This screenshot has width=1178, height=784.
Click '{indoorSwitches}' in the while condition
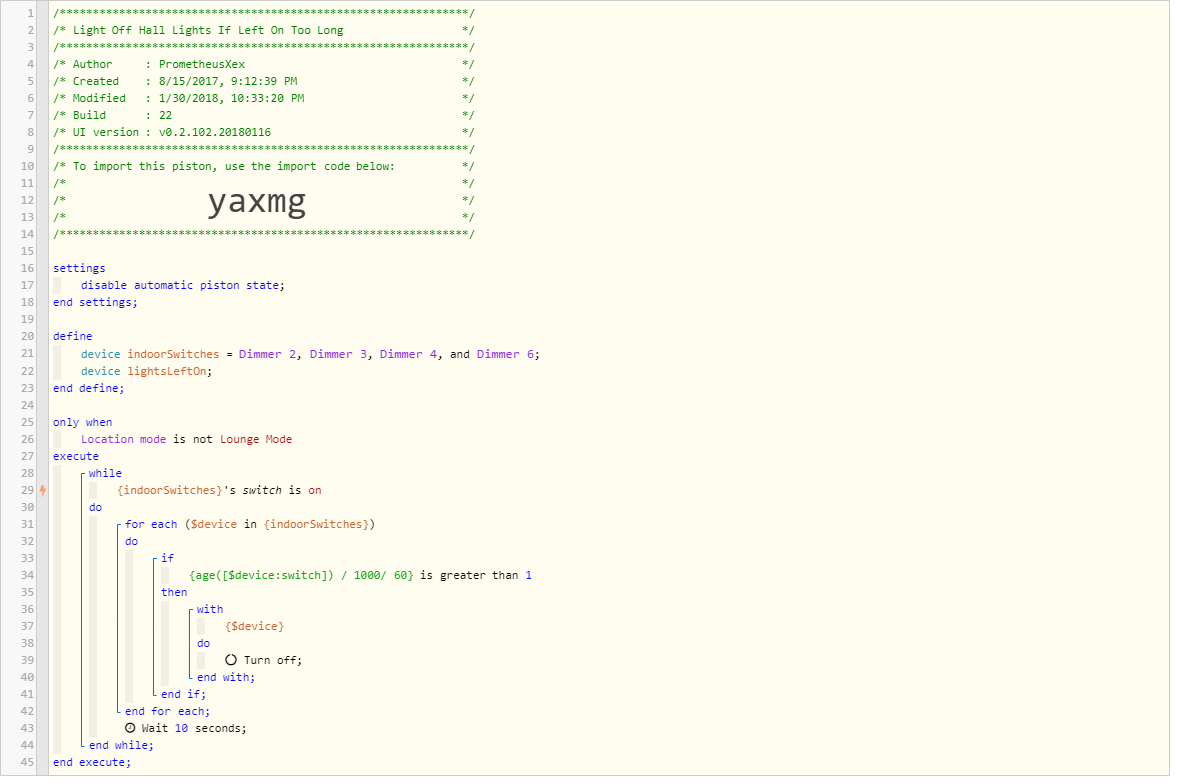170,490
